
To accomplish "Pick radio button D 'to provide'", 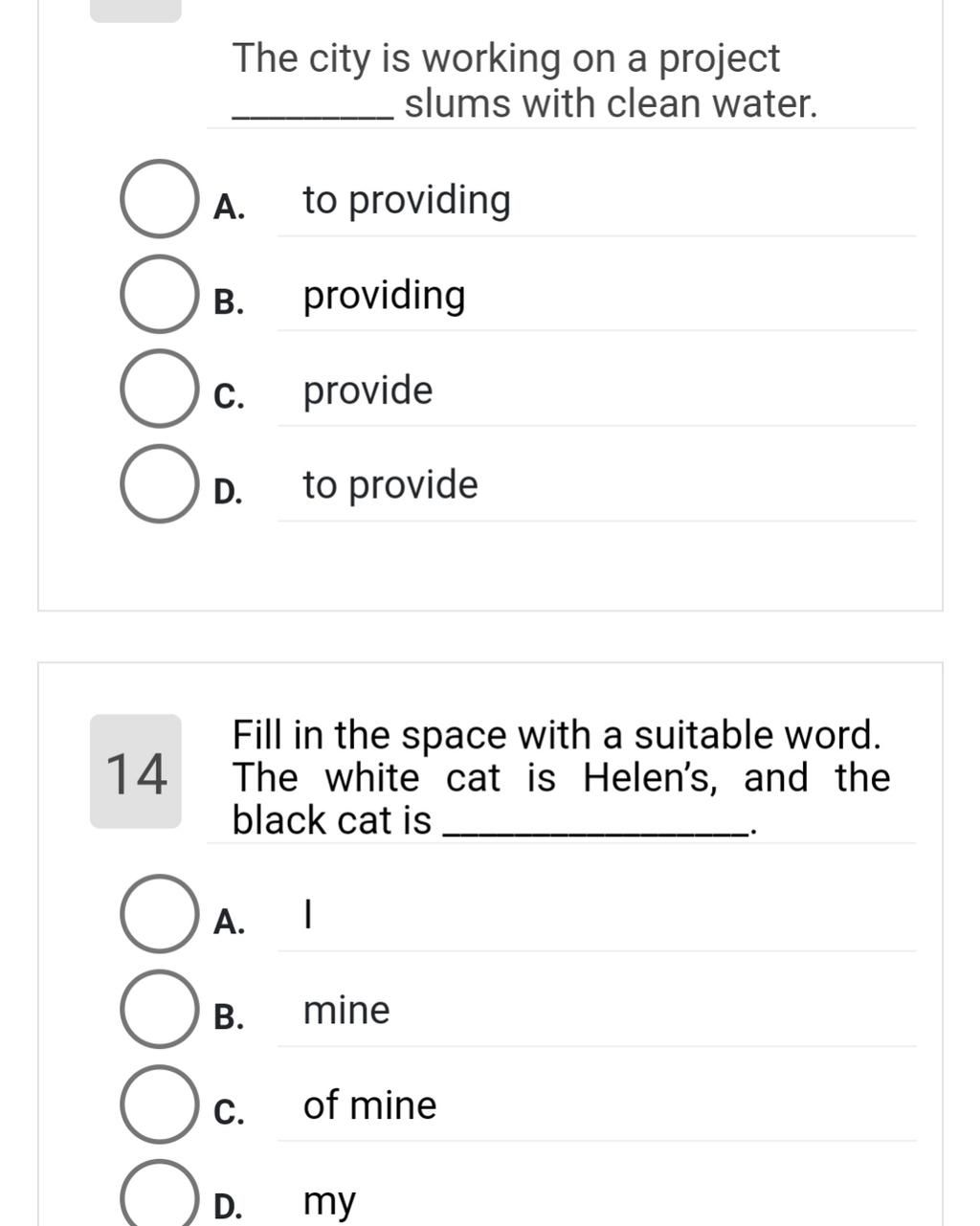I will point(158,484).
